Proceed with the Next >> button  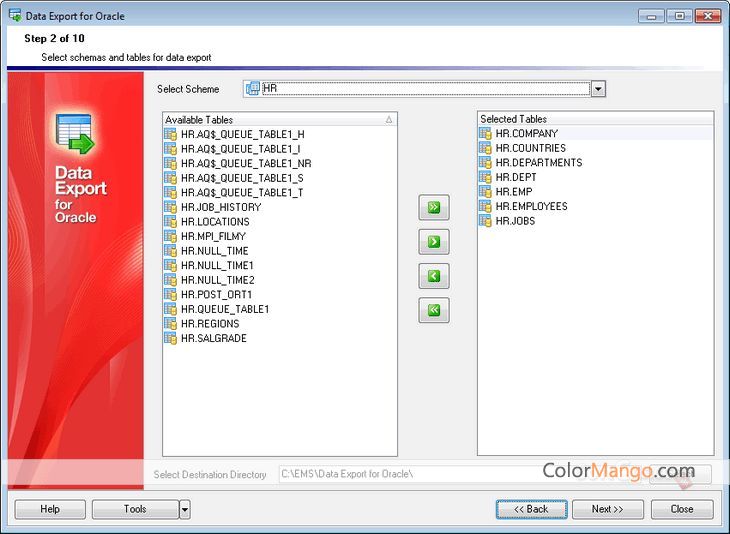(608, 509)
